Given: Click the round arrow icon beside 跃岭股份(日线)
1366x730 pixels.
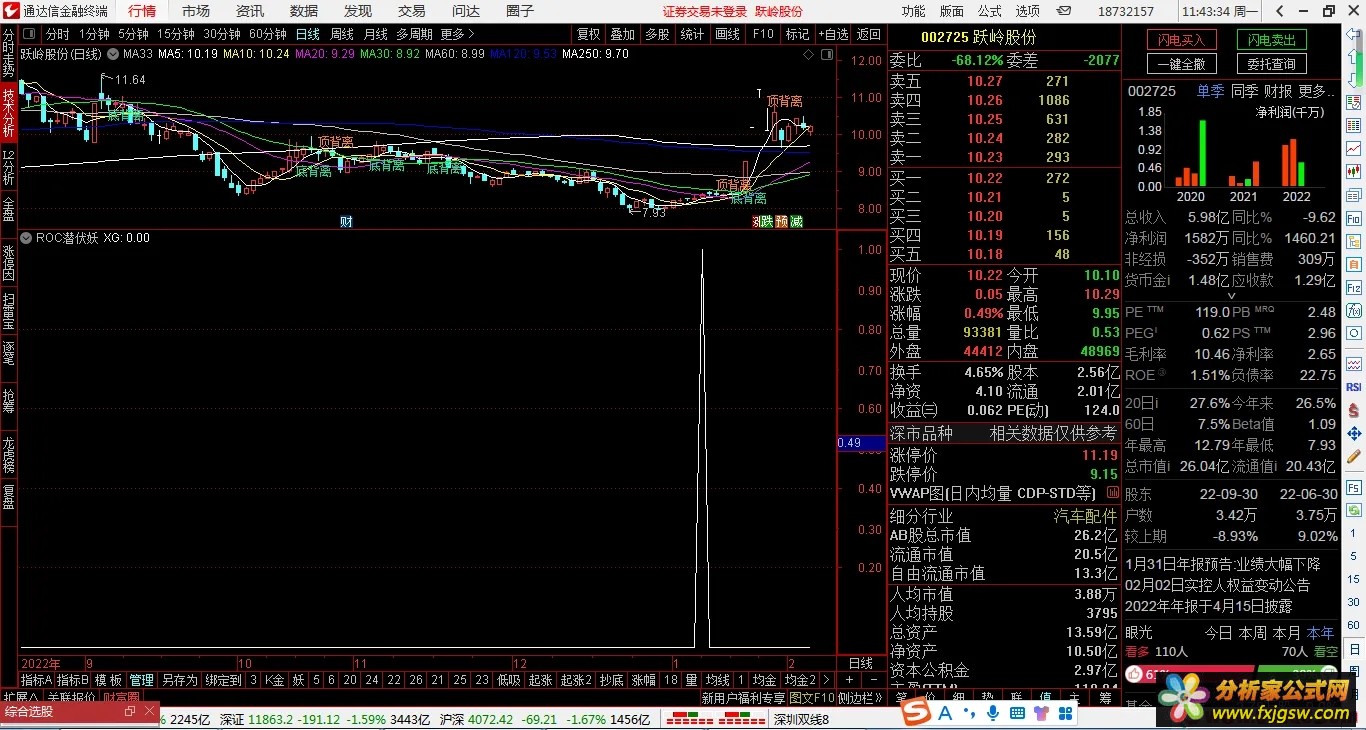Looking at the screenshot, I should tap(113, 54).
